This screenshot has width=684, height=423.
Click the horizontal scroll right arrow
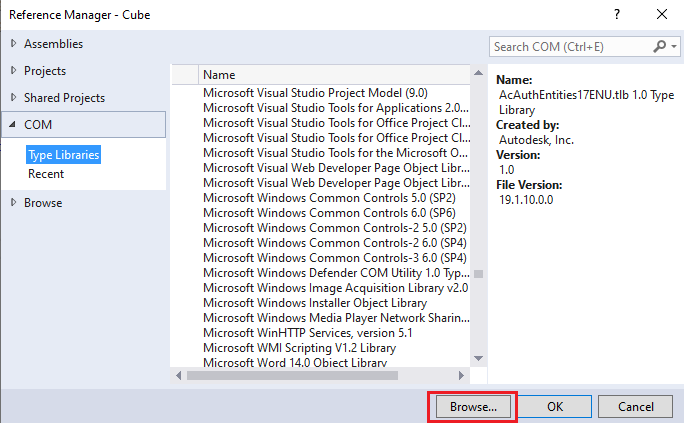(x=461, y=375)
